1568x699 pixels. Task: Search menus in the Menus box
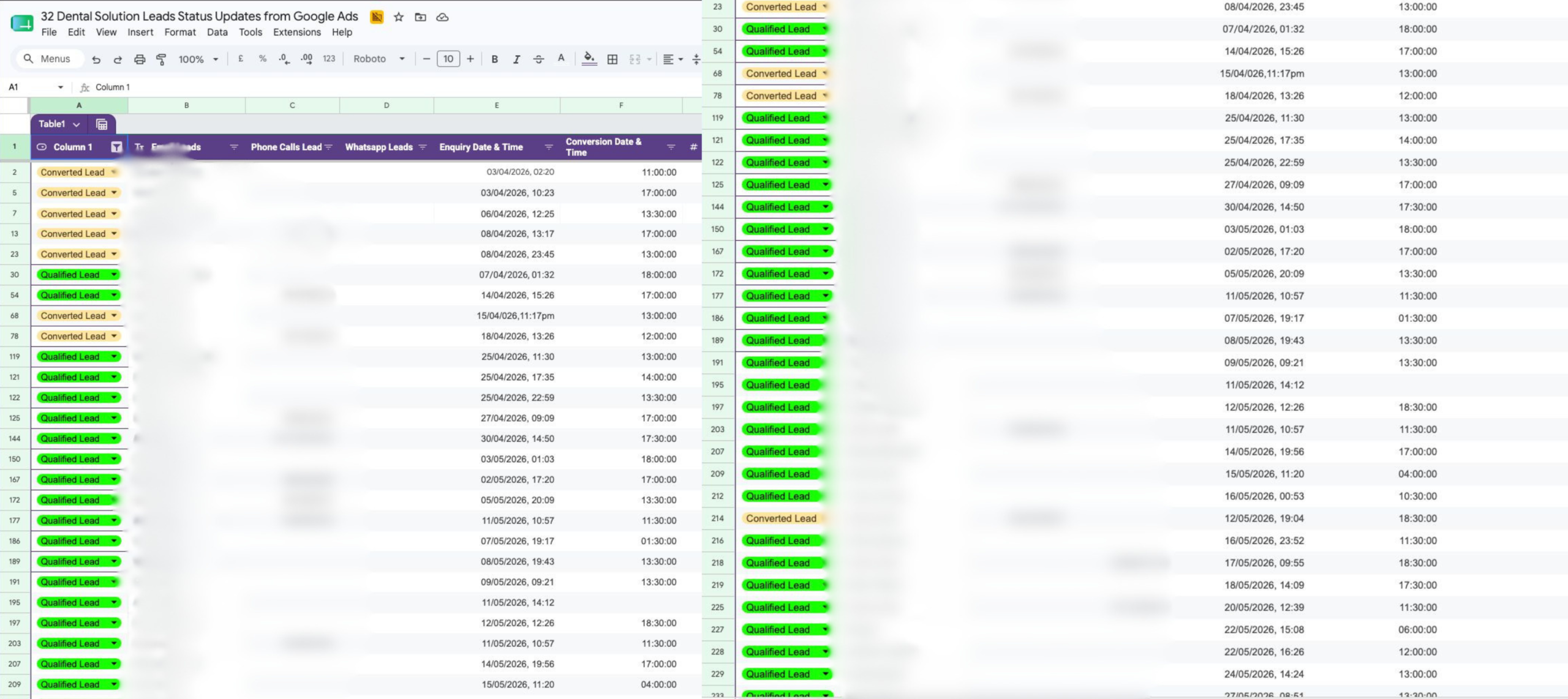pos(49,59)
